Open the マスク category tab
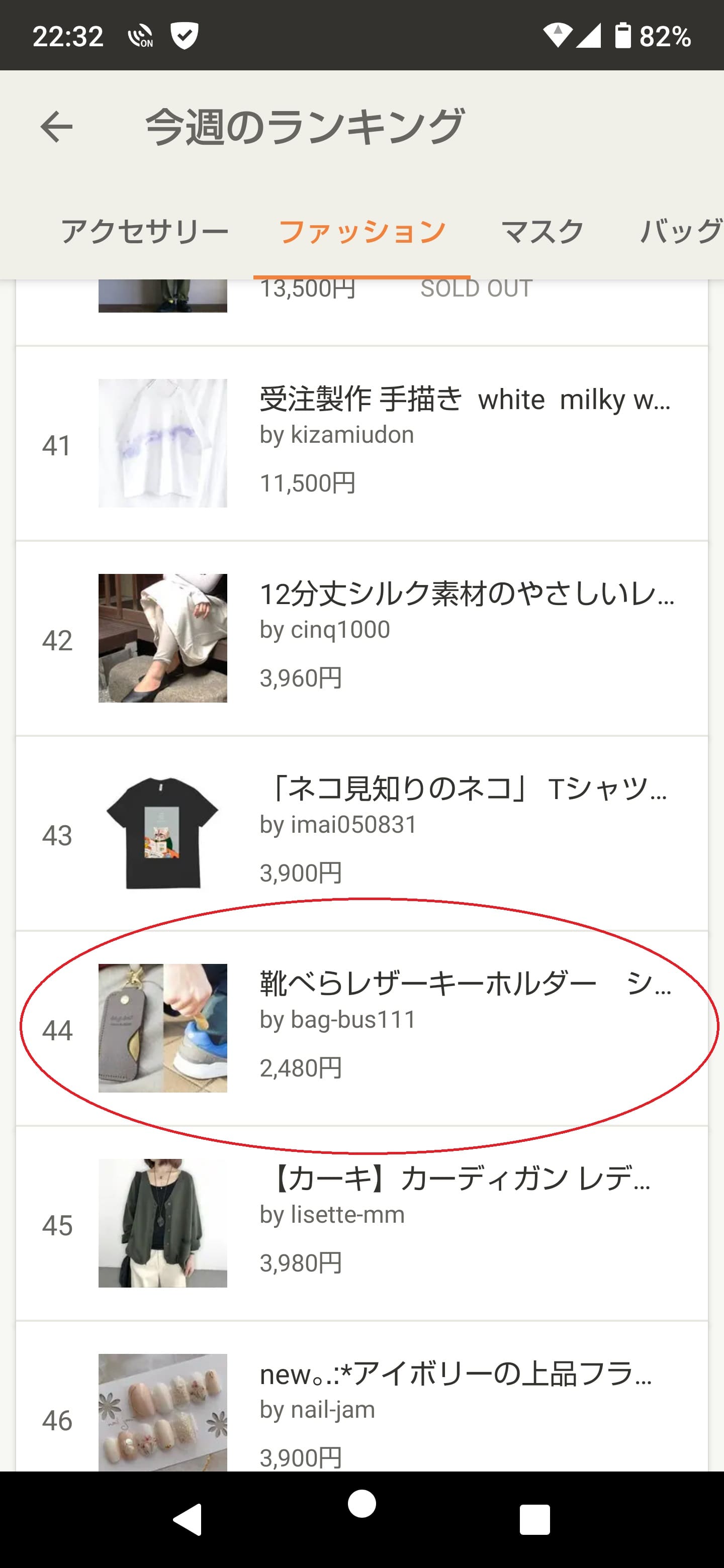The image size is (724, 1568). [x=542, y=232]
